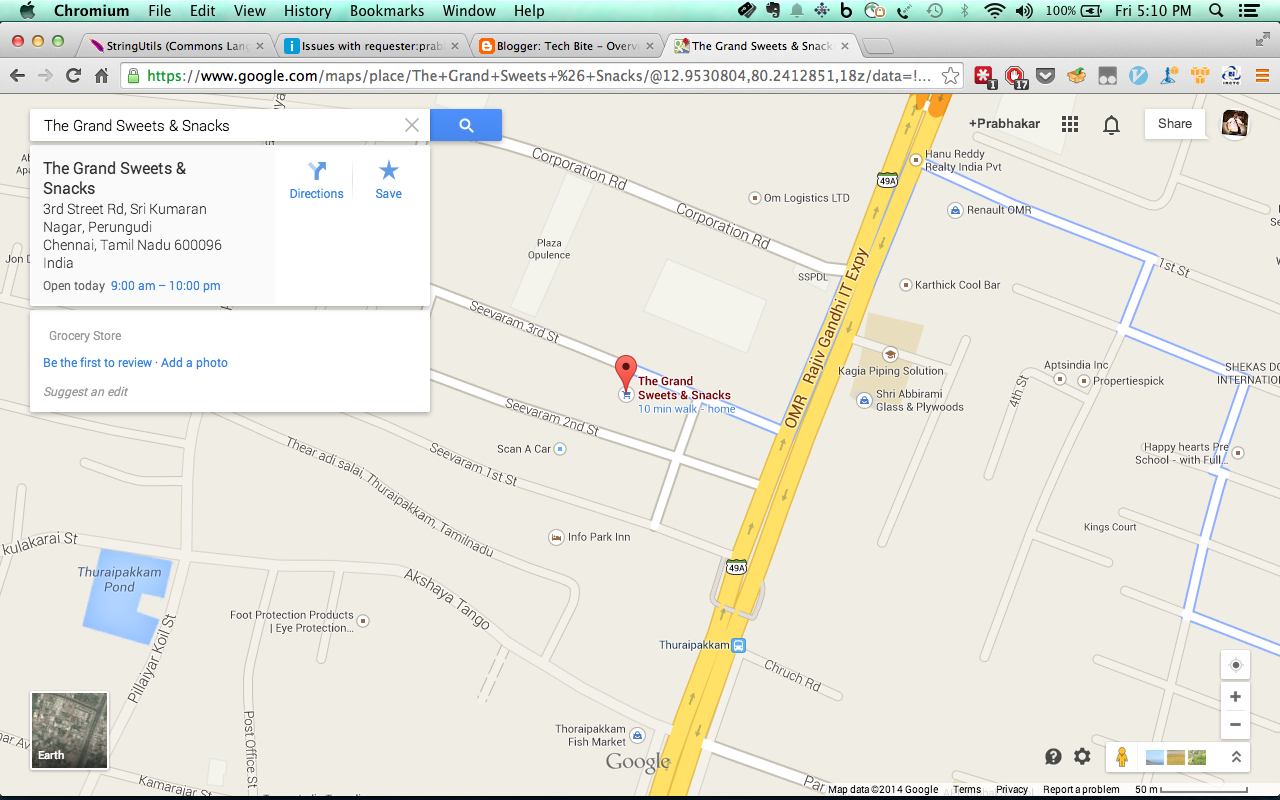Open the Google apps grid
Viewport: 1280px width, 800px height.
1070,124
